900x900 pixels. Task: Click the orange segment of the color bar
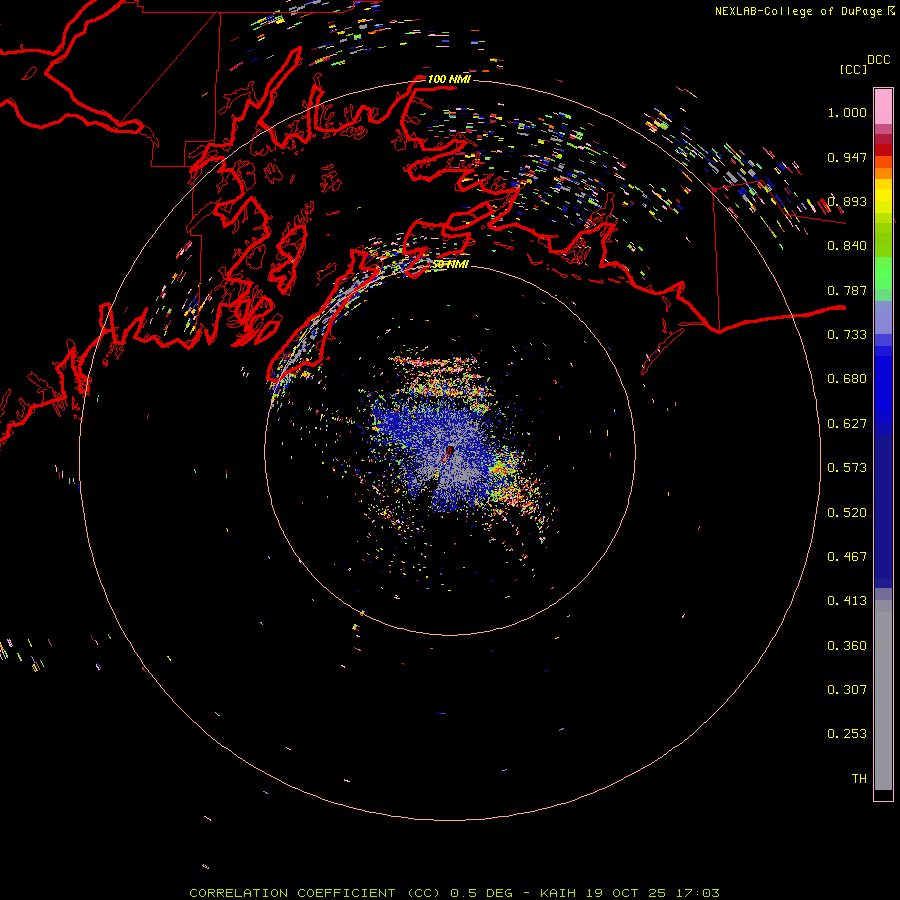[x=883, y=168]
